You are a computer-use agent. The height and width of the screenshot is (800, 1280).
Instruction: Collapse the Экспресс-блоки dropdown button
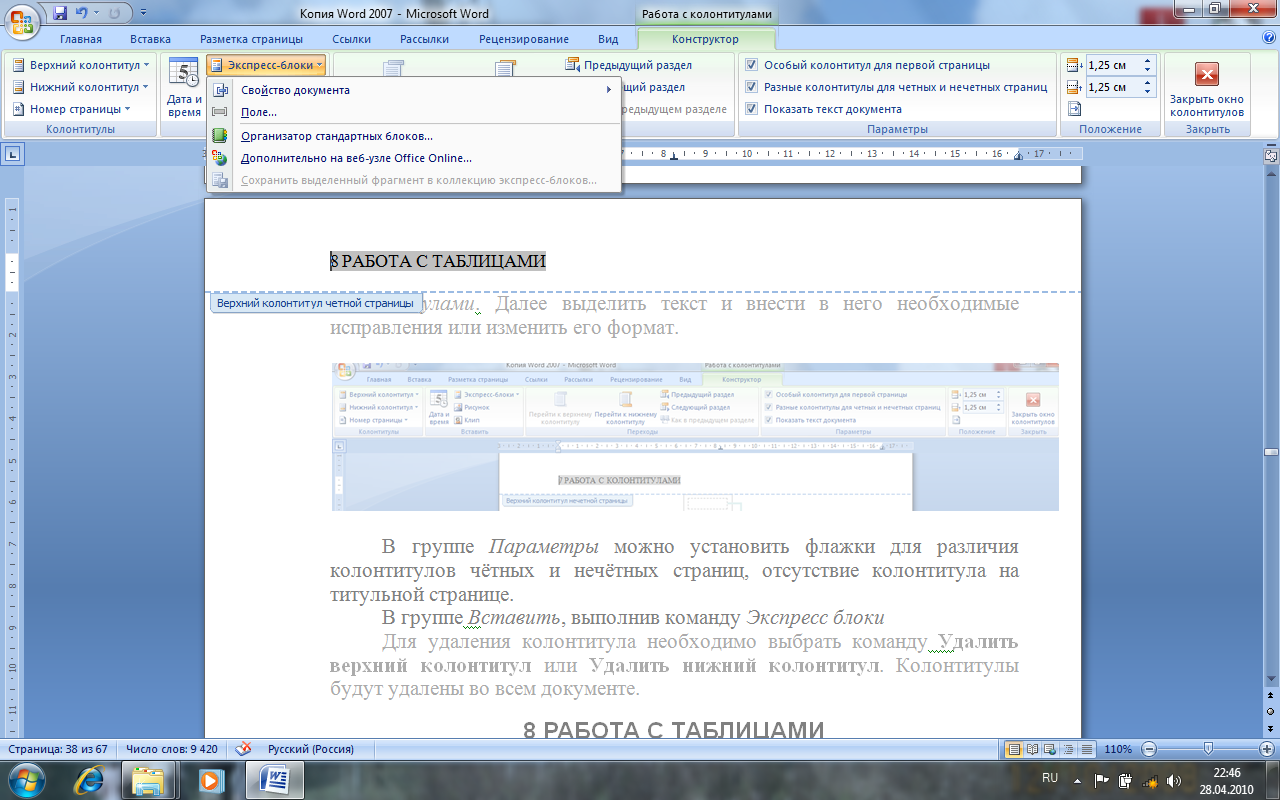point(267,65)
